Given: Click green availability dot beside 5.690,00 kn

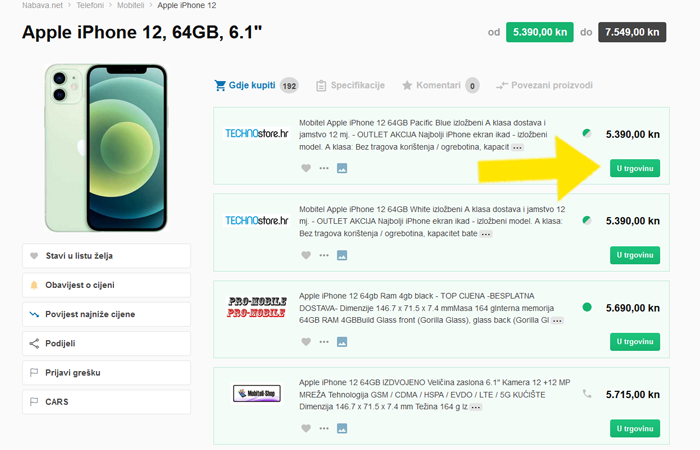Looking at the screenshot, I should 587,307.
